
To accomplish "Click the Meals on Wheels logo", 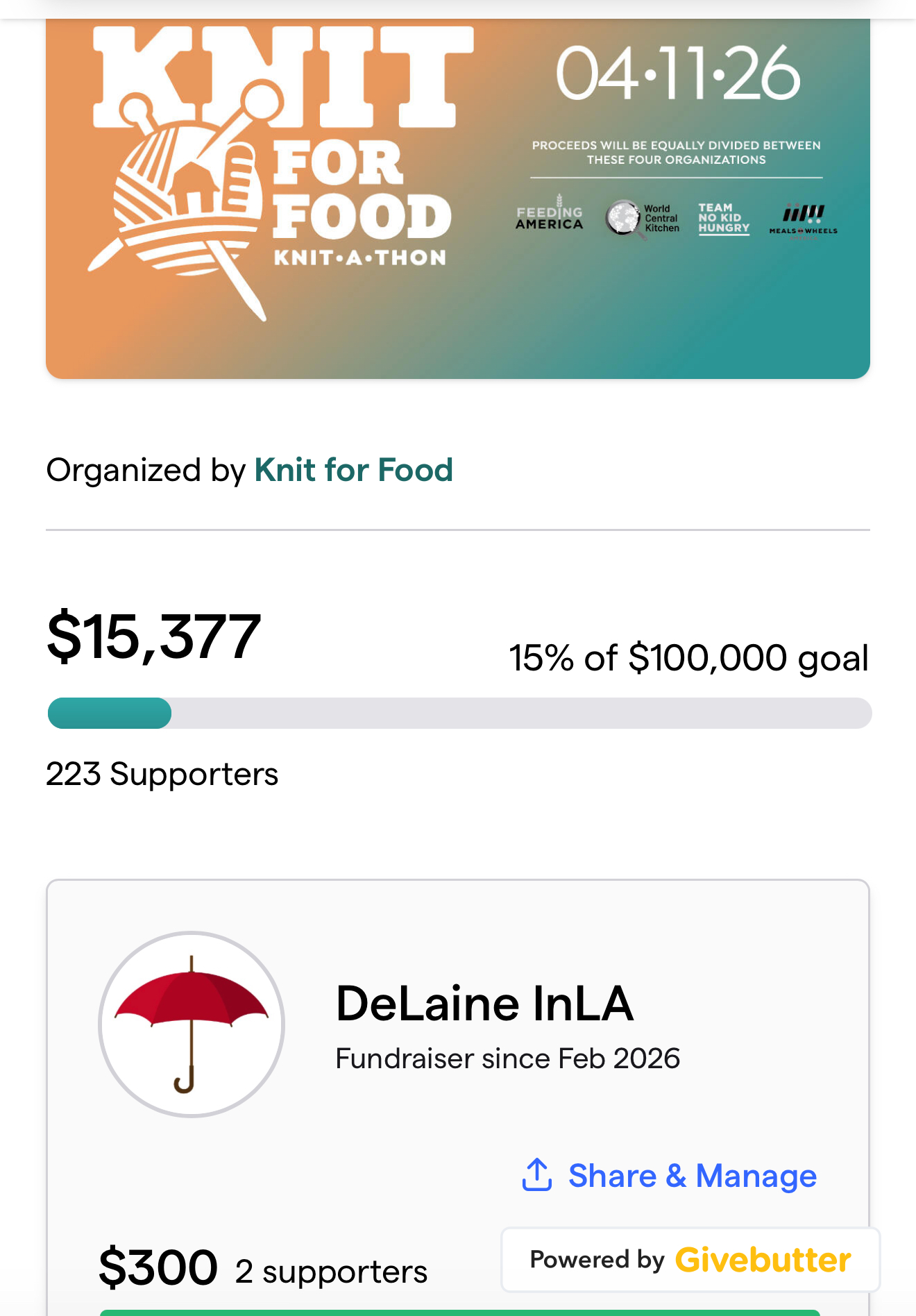I will click(804, 221).
